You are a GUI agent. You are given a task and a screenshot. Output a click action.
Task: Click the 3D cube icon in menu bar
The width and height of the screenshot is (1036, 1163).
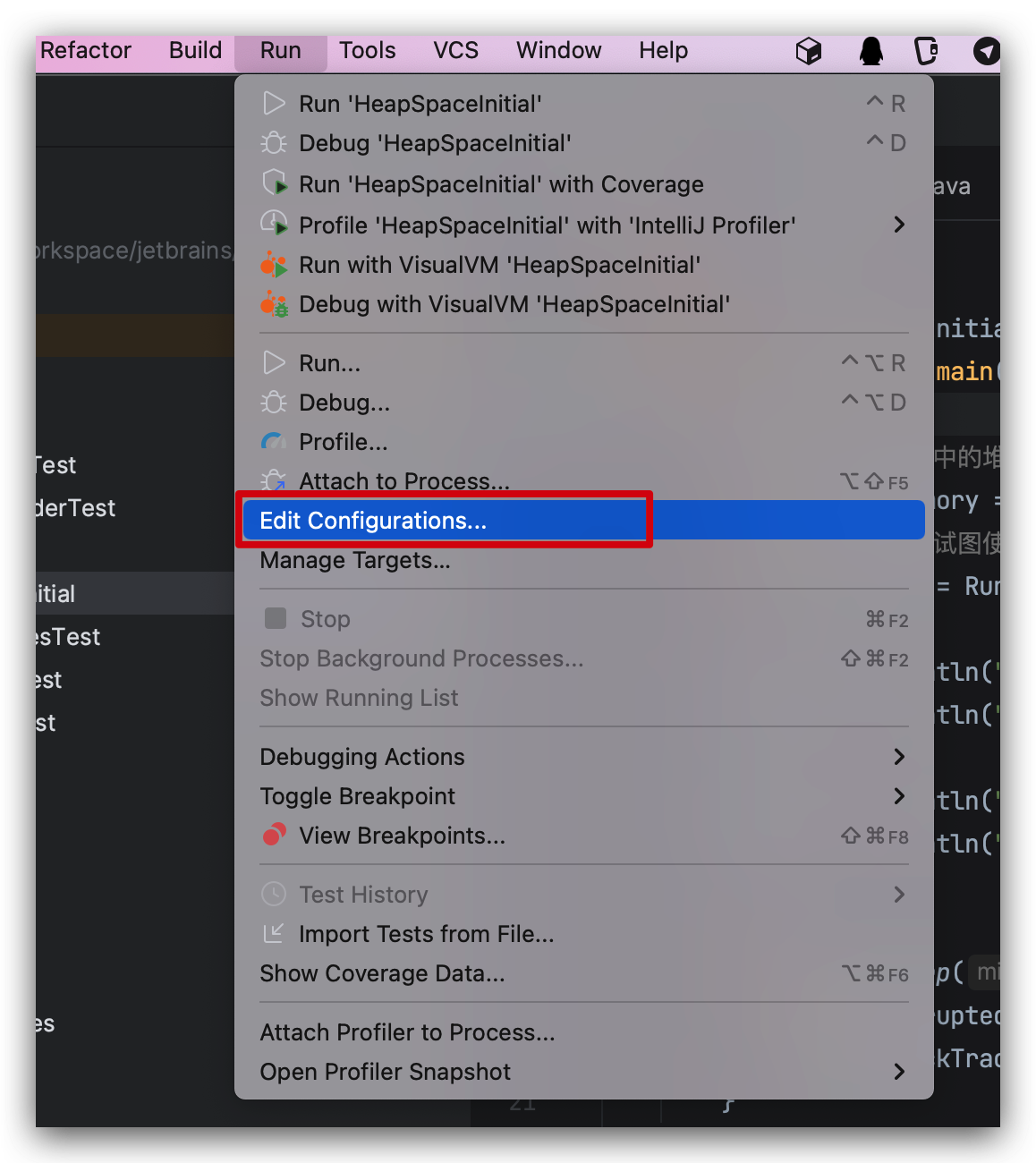[x=809, y=51]
